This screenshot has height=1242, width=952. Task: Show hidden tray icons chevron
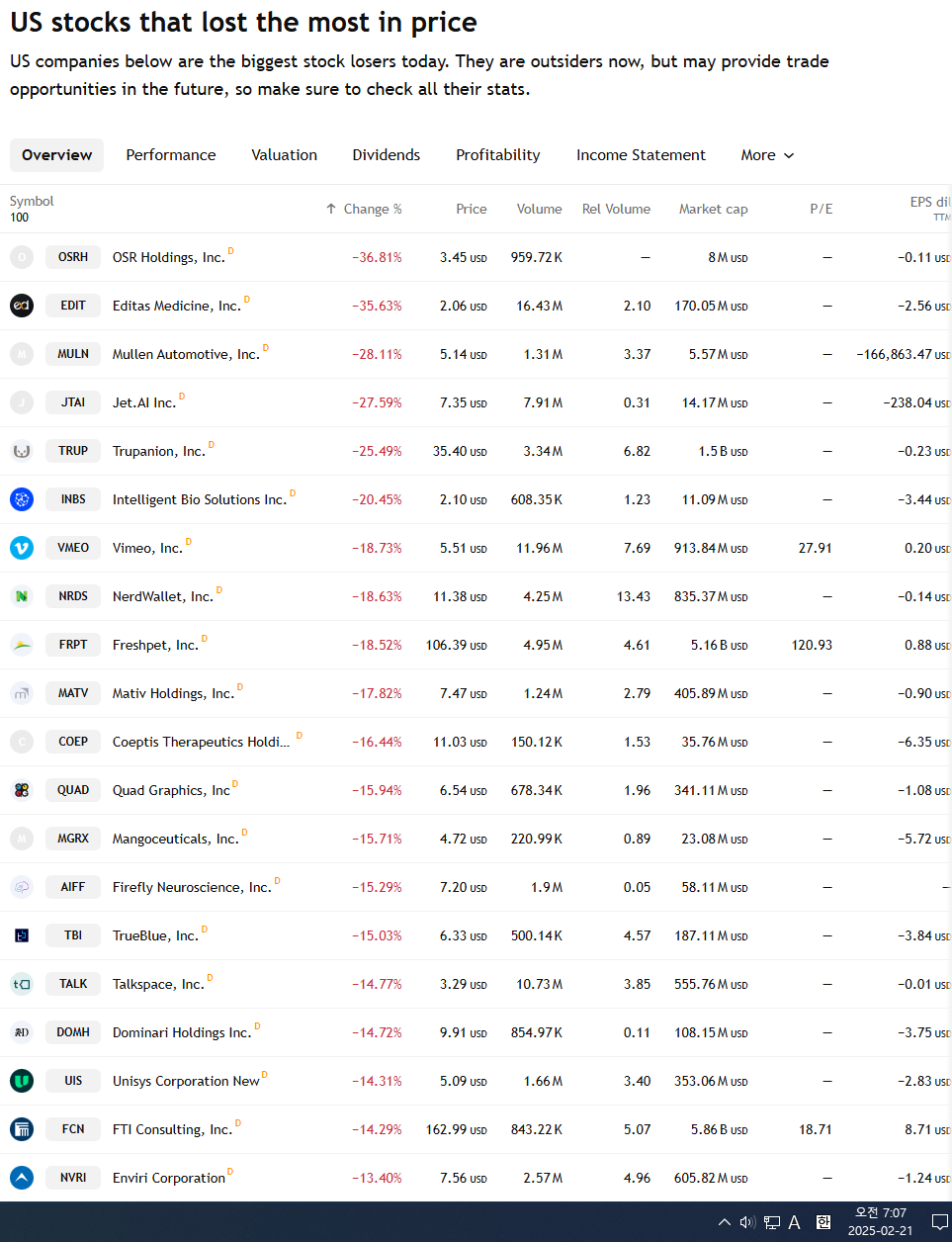pyautogui.click(x=725, y=1222)
